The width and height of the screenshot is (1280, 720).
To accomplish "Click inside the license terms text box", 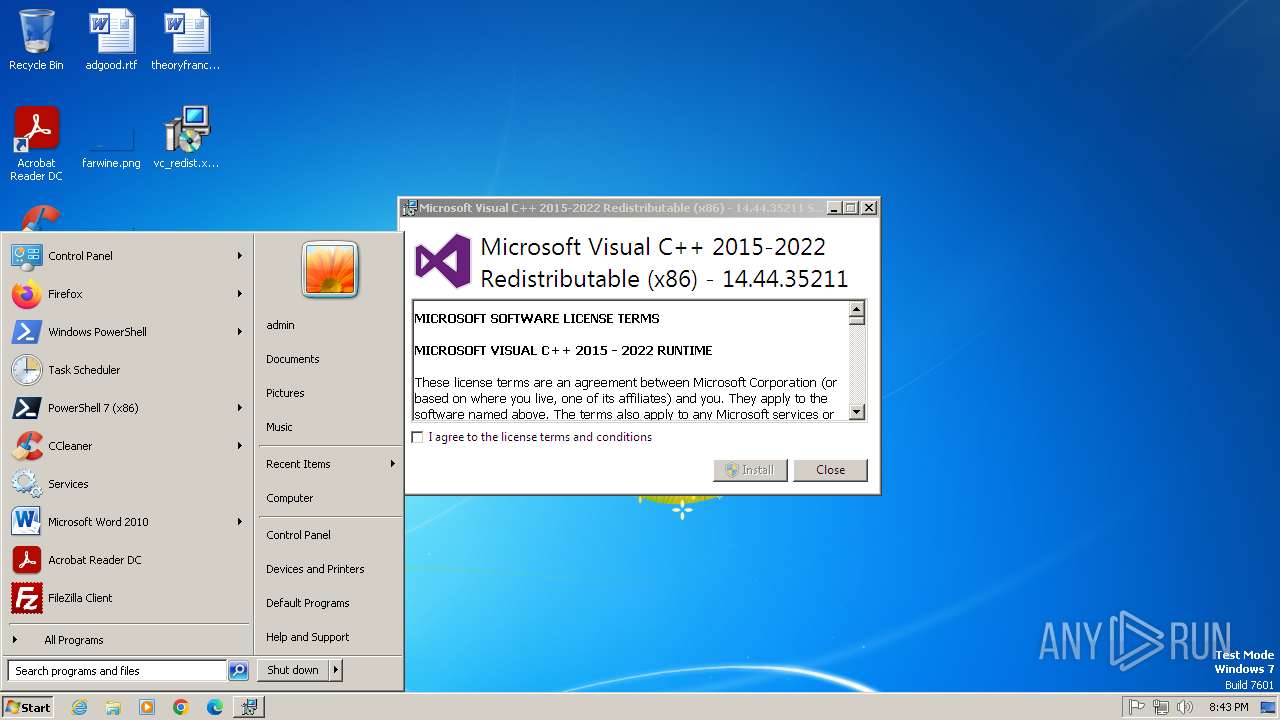I will (x=630, y=361).
